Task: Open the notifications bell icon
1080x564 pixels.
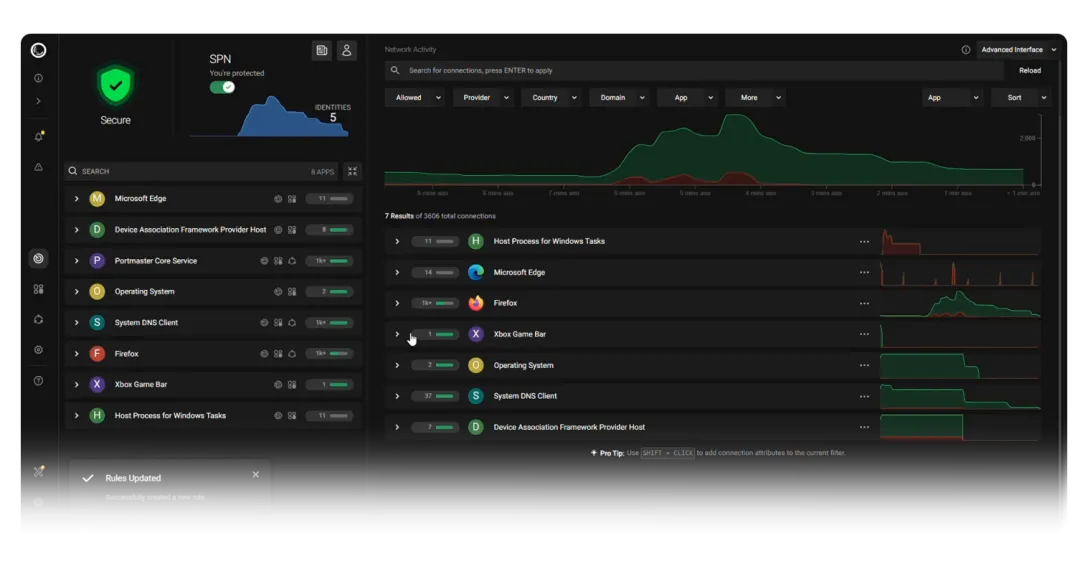Action: [39, 136]
